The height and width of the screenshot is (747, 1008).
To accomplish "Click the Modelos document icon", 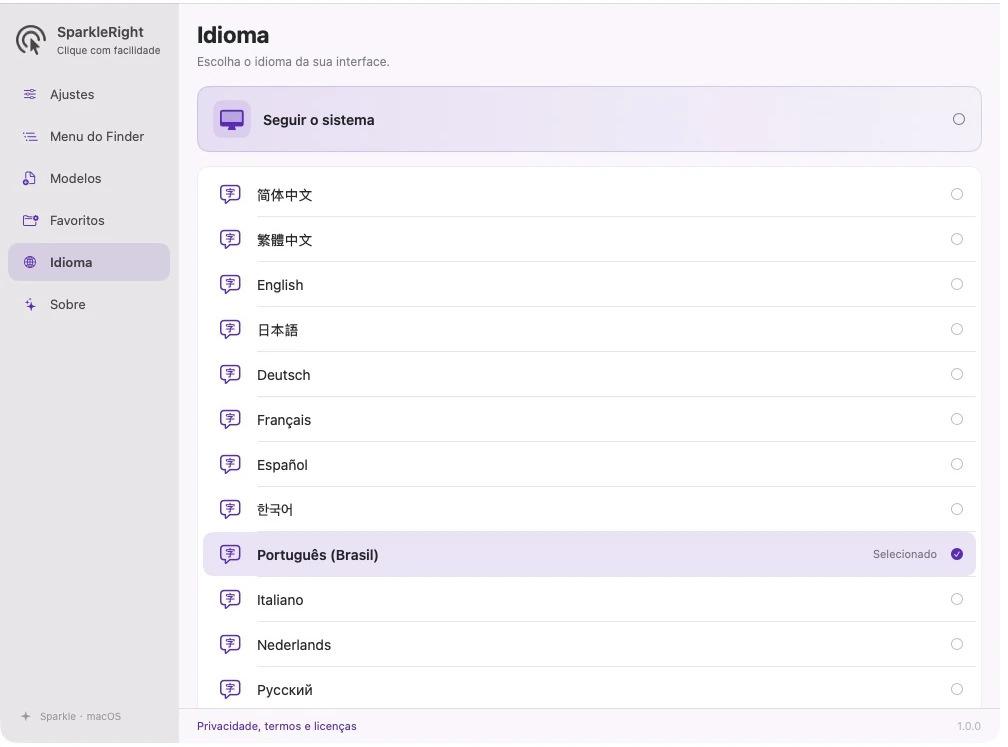I will coord(30,178).
